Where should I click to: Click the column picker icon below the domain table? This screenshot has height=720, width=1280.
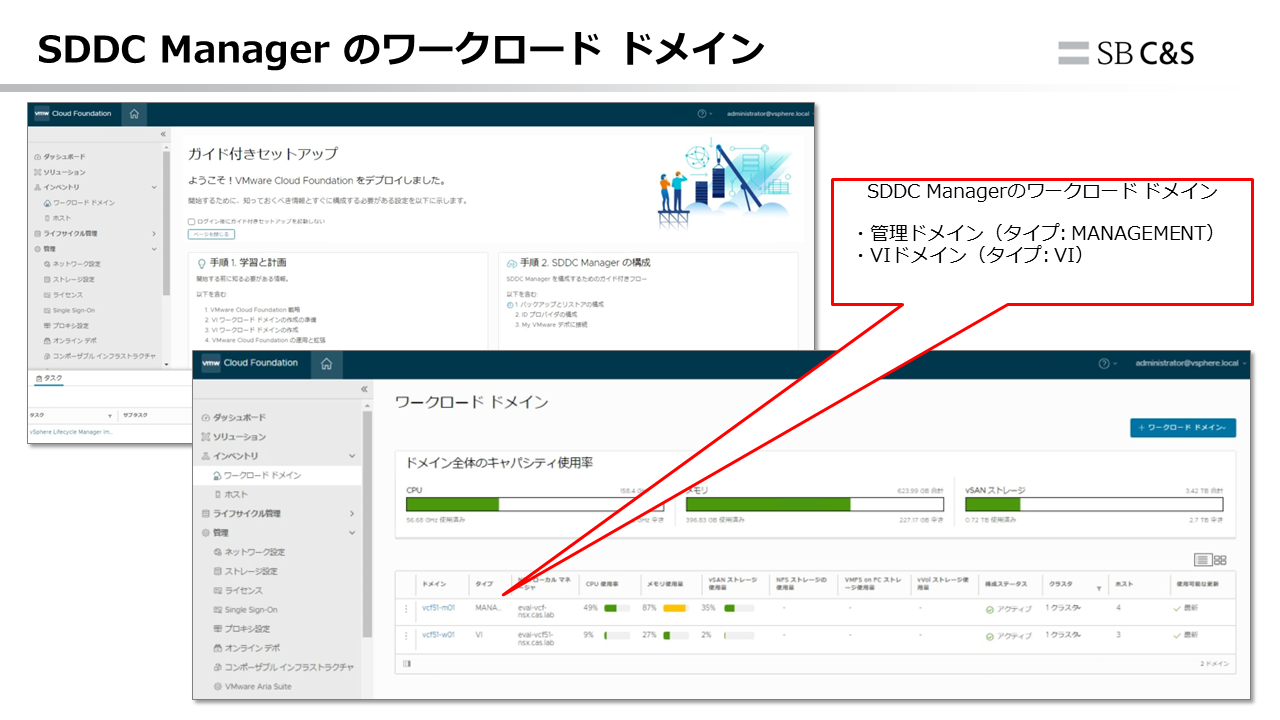tap(407, 663)
